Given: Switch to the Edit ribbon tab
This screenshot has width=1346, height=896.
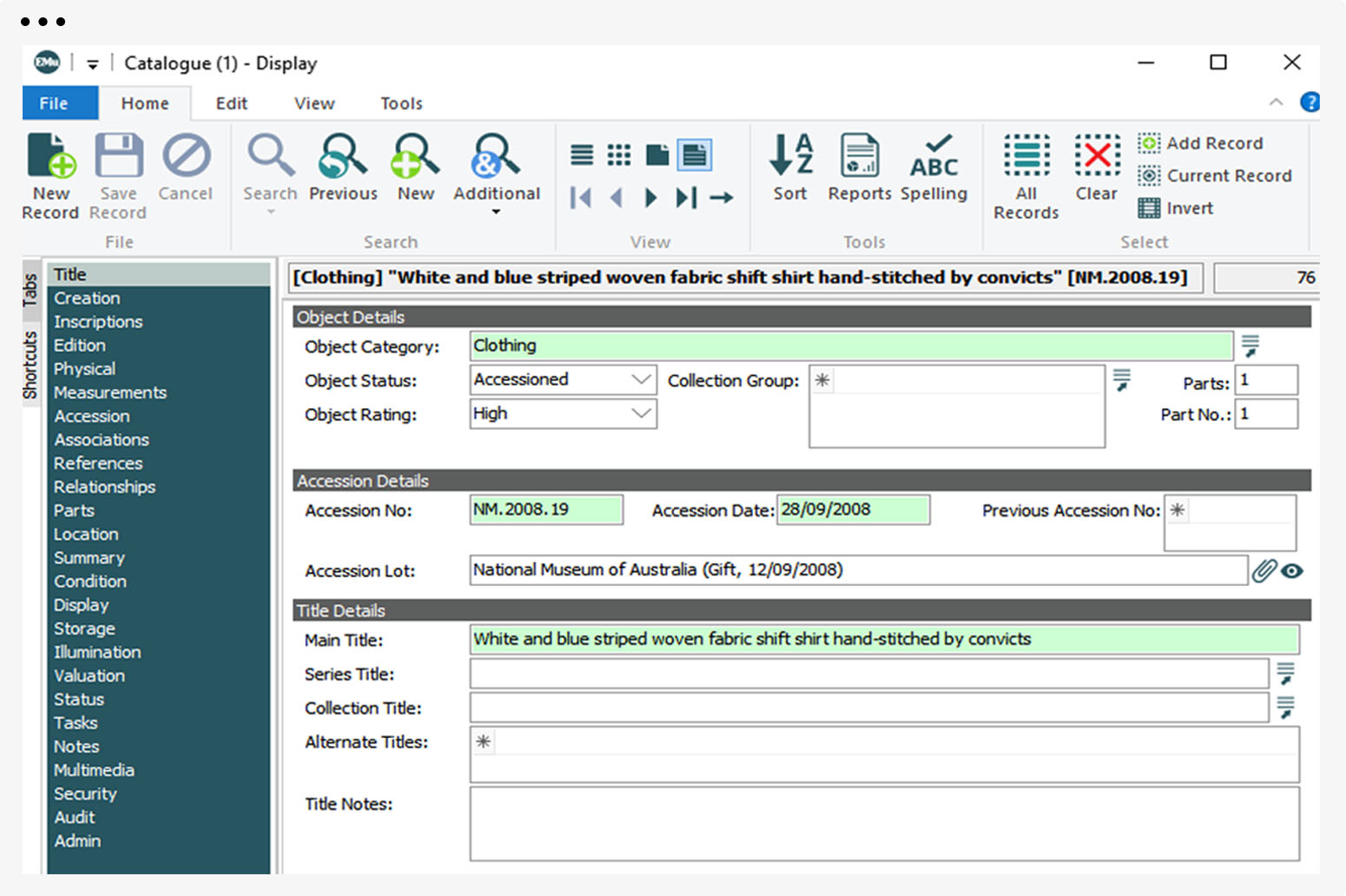Looking at the screenshot, I should point(231,103).
